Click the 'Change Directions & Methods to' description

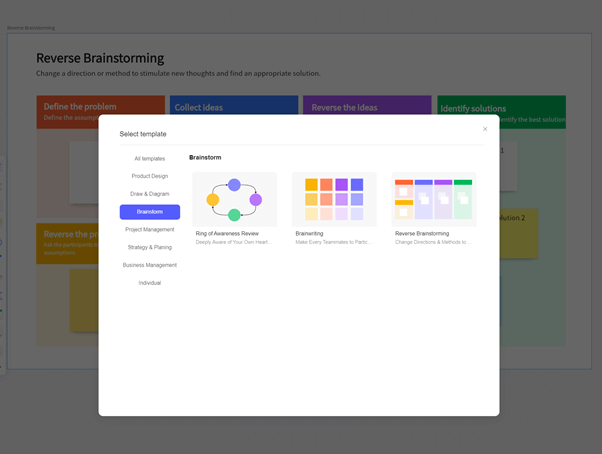(433, 242)
